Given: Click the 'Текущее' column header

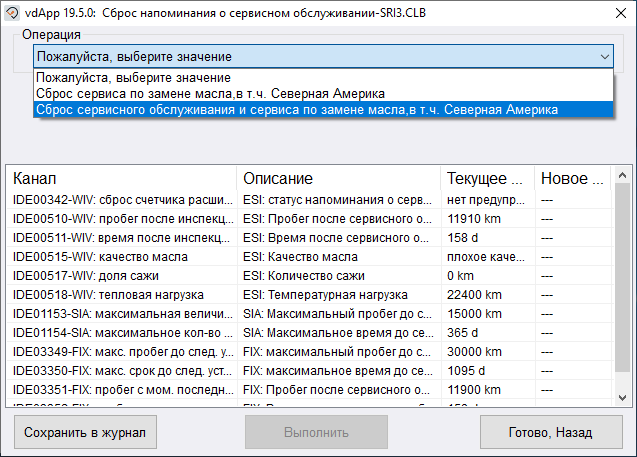Looking at the screenshot, I should (485, 179).
